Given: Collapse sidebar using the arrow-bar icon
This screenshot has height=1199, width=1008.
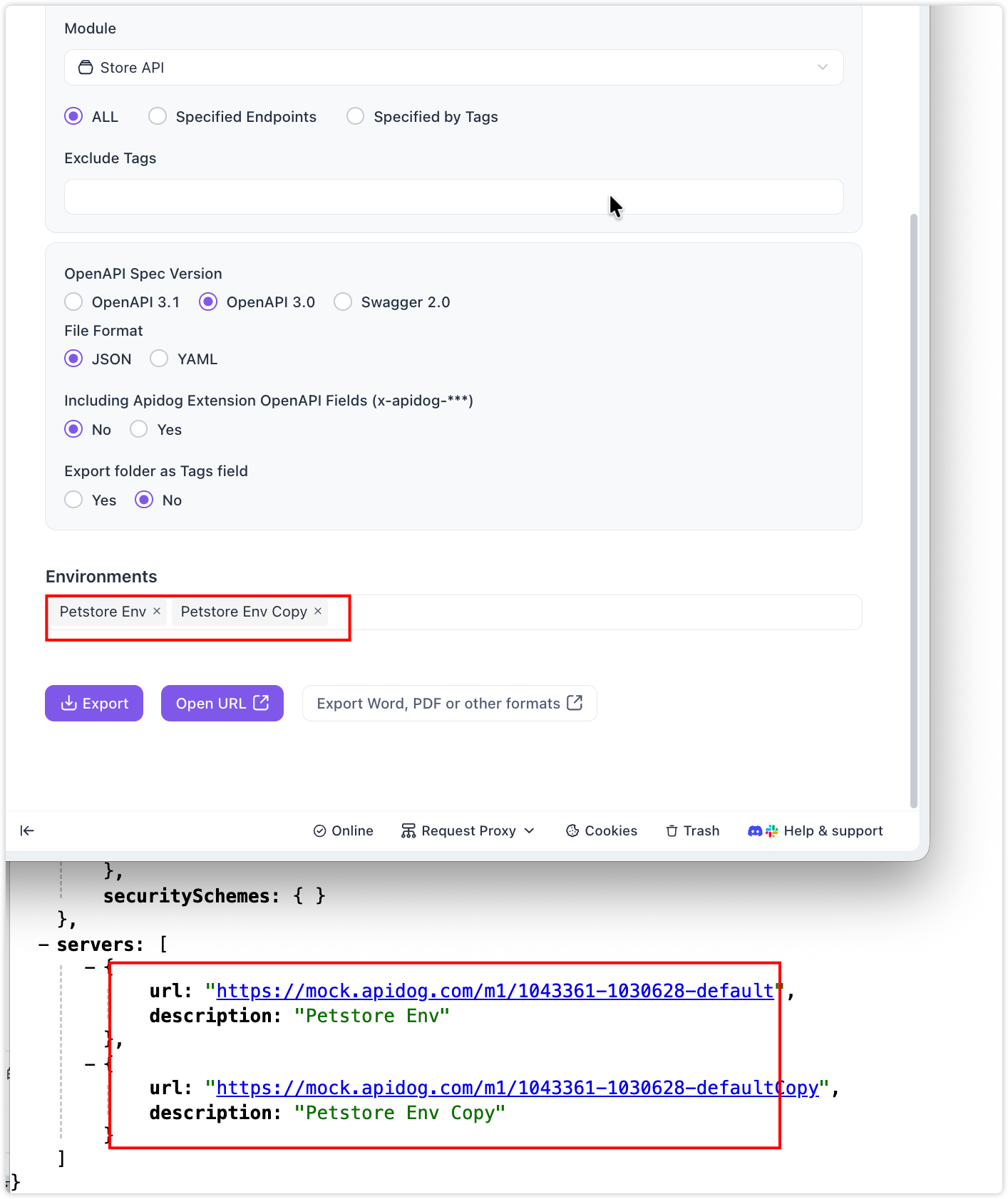Looking at the screenshot, I should point(27,830).
